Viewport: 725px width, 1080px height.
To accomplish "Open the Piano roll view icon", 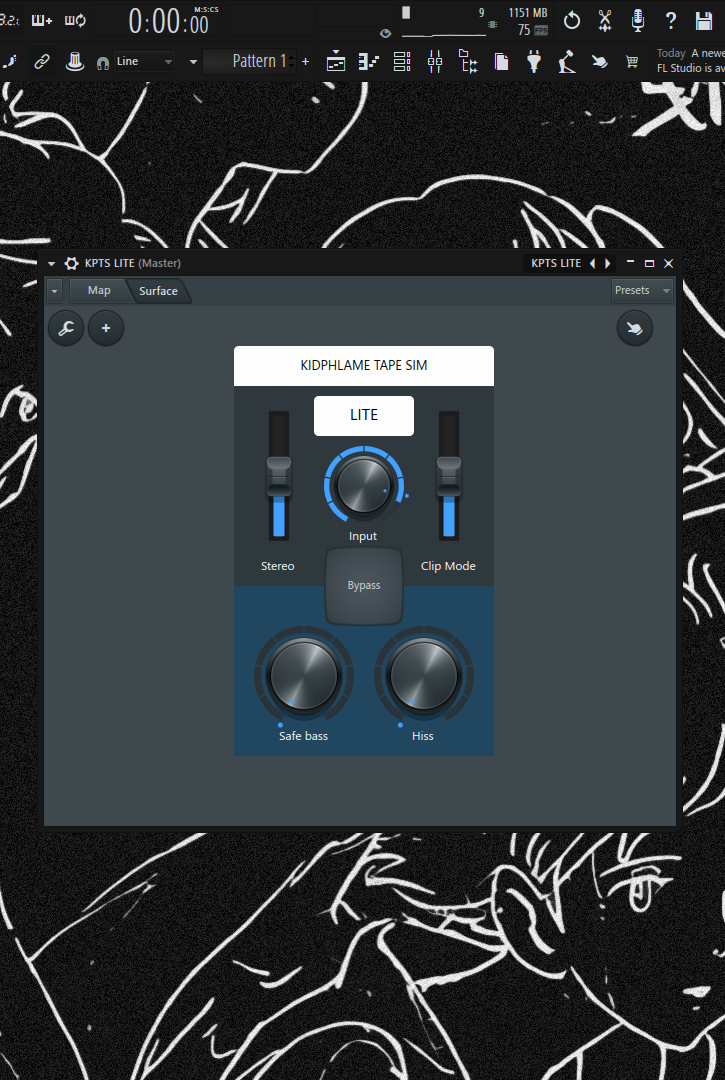I will [369, 61].
